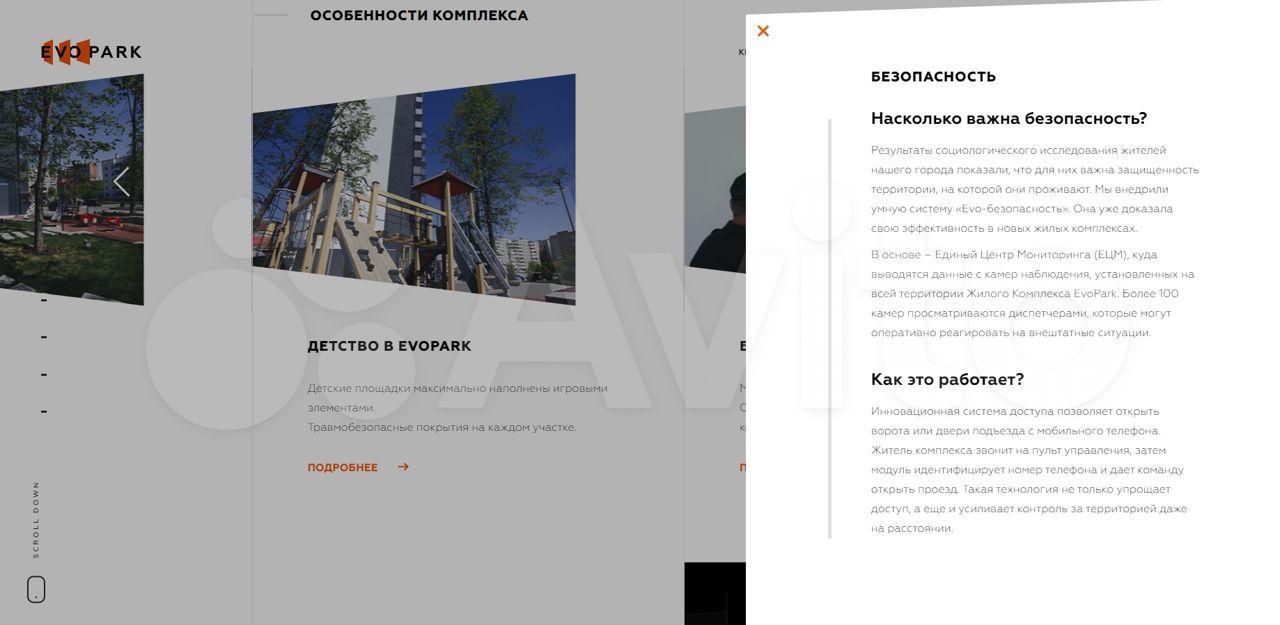The height and width of the screenshot is (625, 1280).
Task: Click the partially visible park photo on left
Action: click(x=70, y=190)
